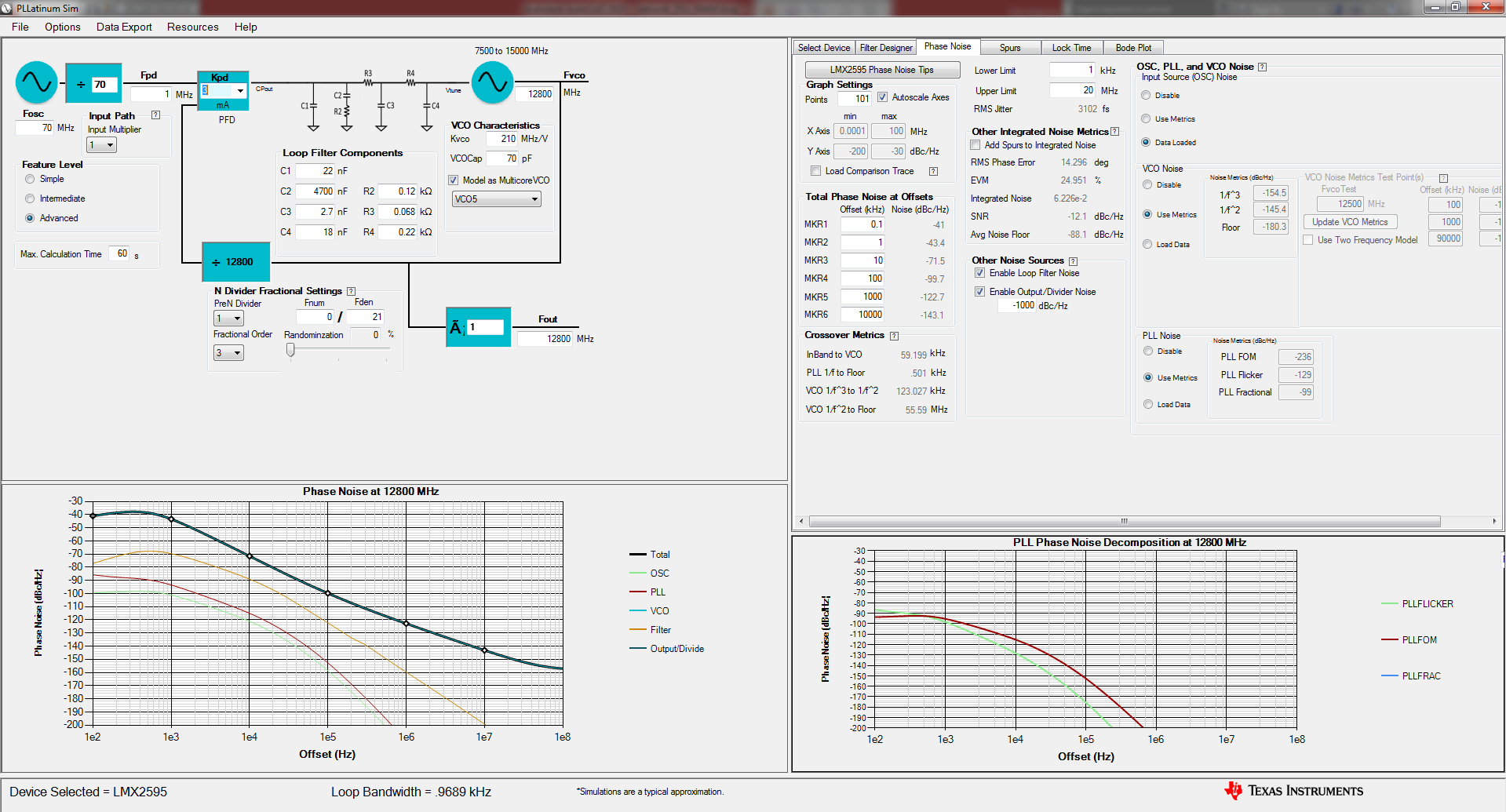Image resolution: width=1506 pixels, height=812 pixels.
Task: Click the Kvco value field
Action: 501,139
